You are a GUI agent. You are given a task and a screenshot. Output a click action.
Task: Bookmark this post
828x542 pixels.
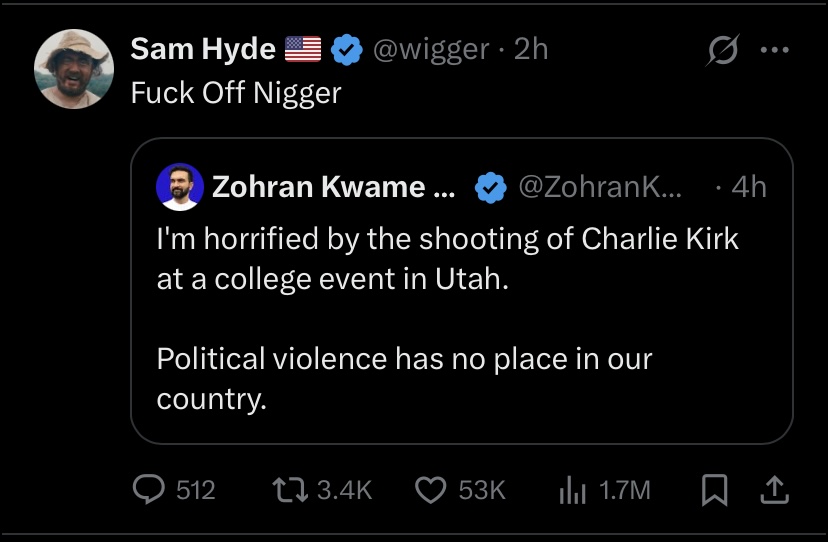[714, 489]
